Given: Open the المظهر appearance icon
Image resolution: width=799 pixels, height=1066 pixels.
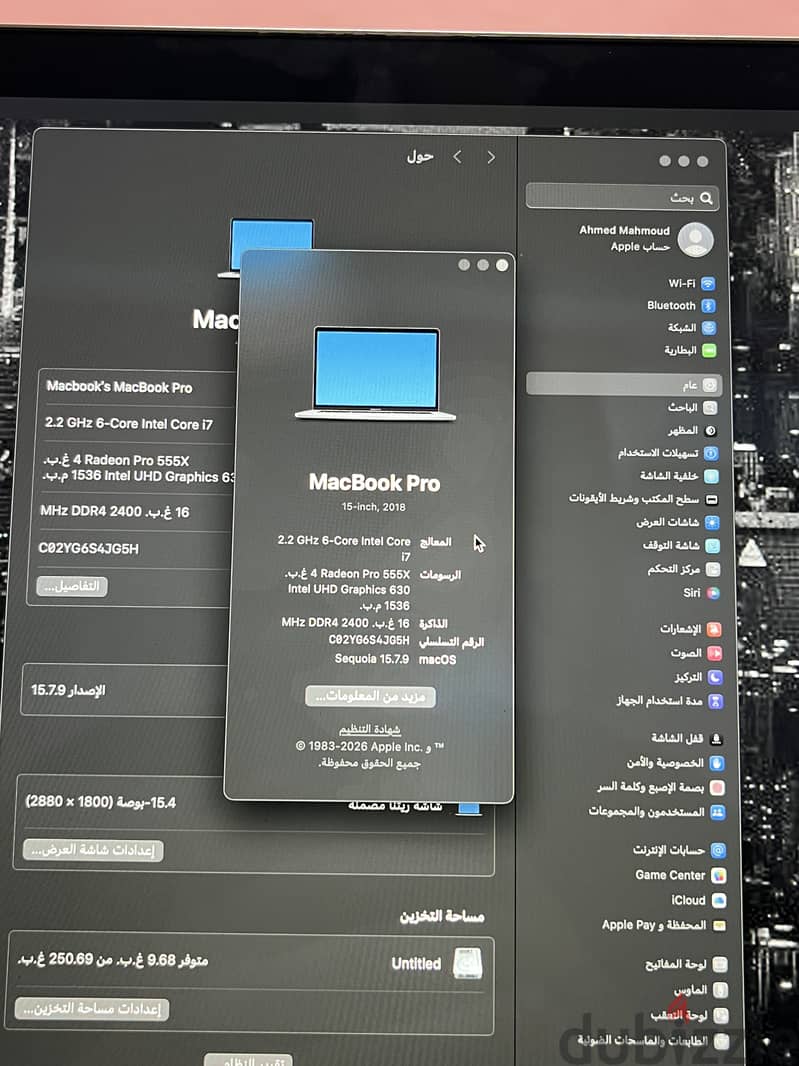Looking at the screenshot, I should tap(710, 430).
